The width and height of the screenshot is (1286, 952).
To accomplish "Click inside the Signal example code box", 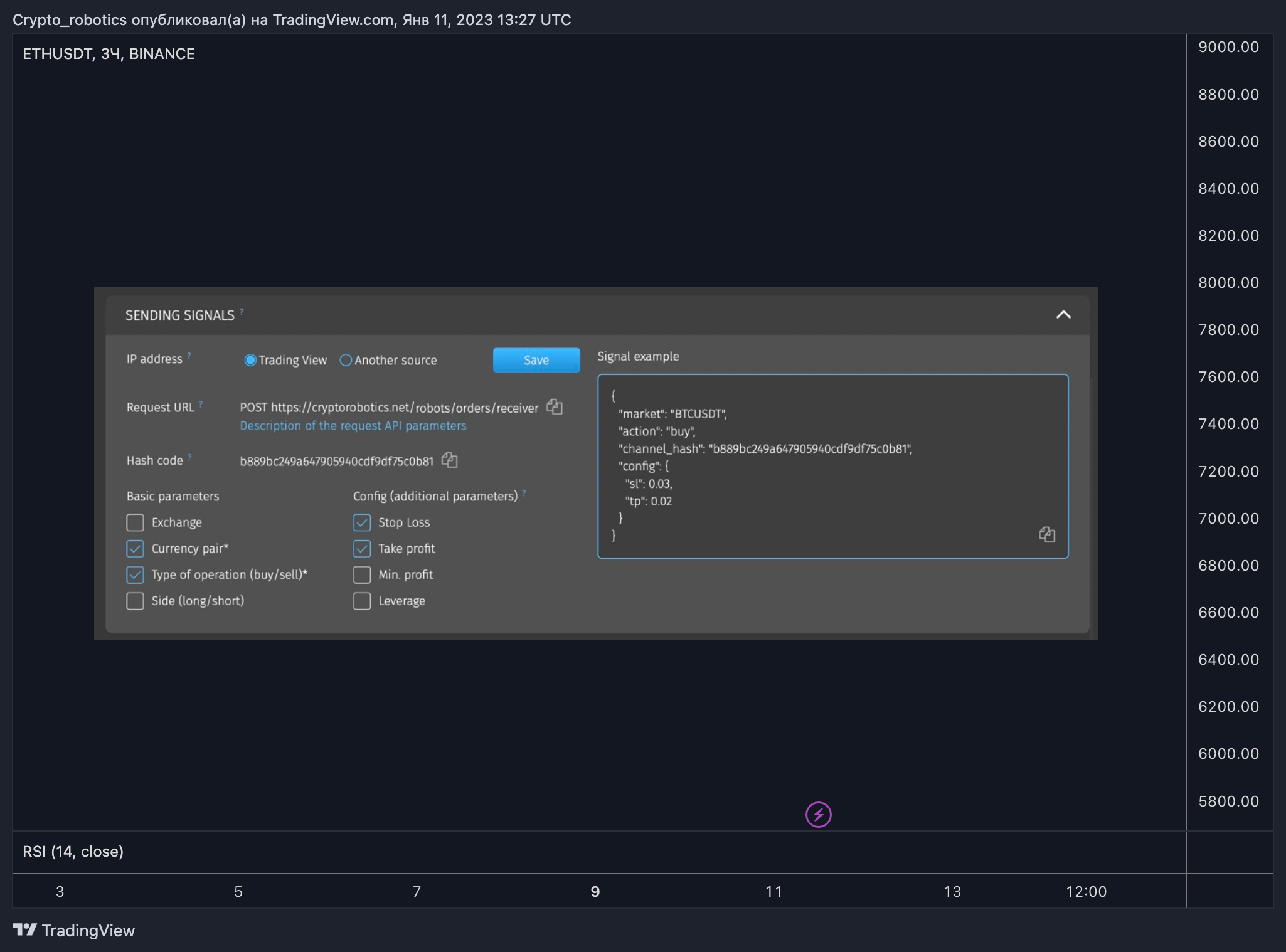I will pos(833,466).
